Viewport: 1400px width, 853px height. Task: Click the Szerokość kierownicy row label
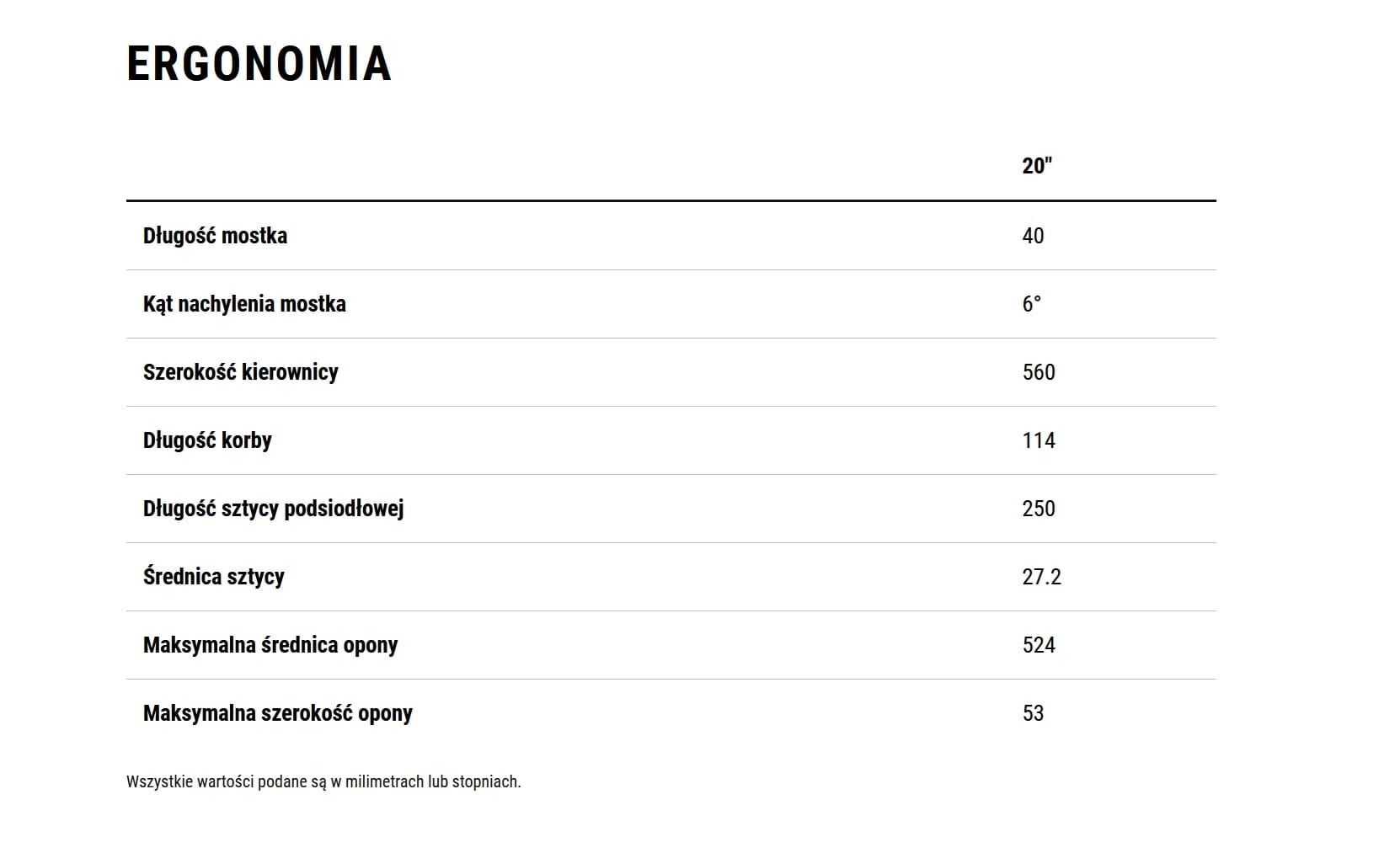[x=240, y=372]
